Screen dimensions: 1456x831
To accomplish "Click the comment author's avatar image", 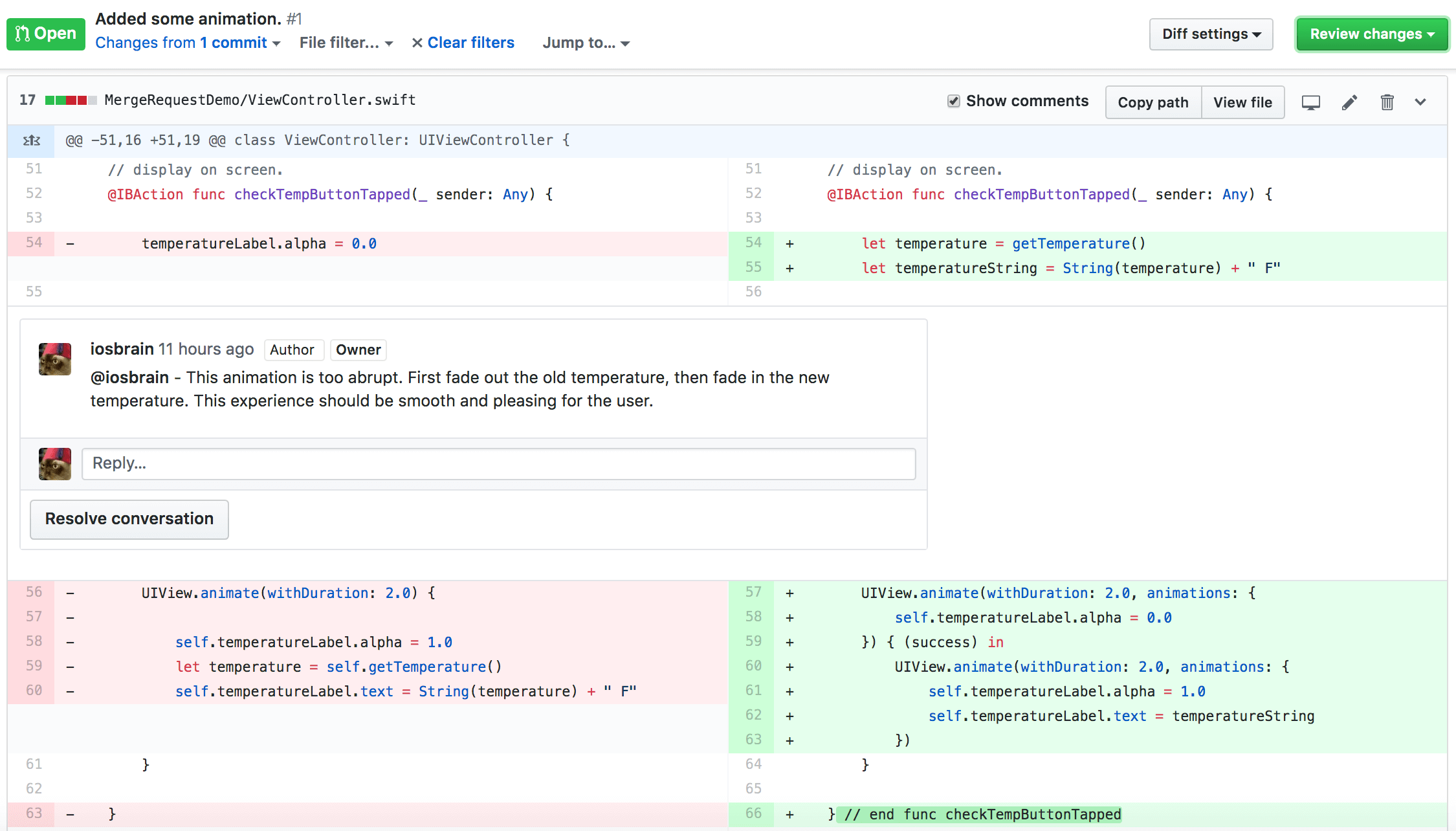I will click(x=55, y=359).
